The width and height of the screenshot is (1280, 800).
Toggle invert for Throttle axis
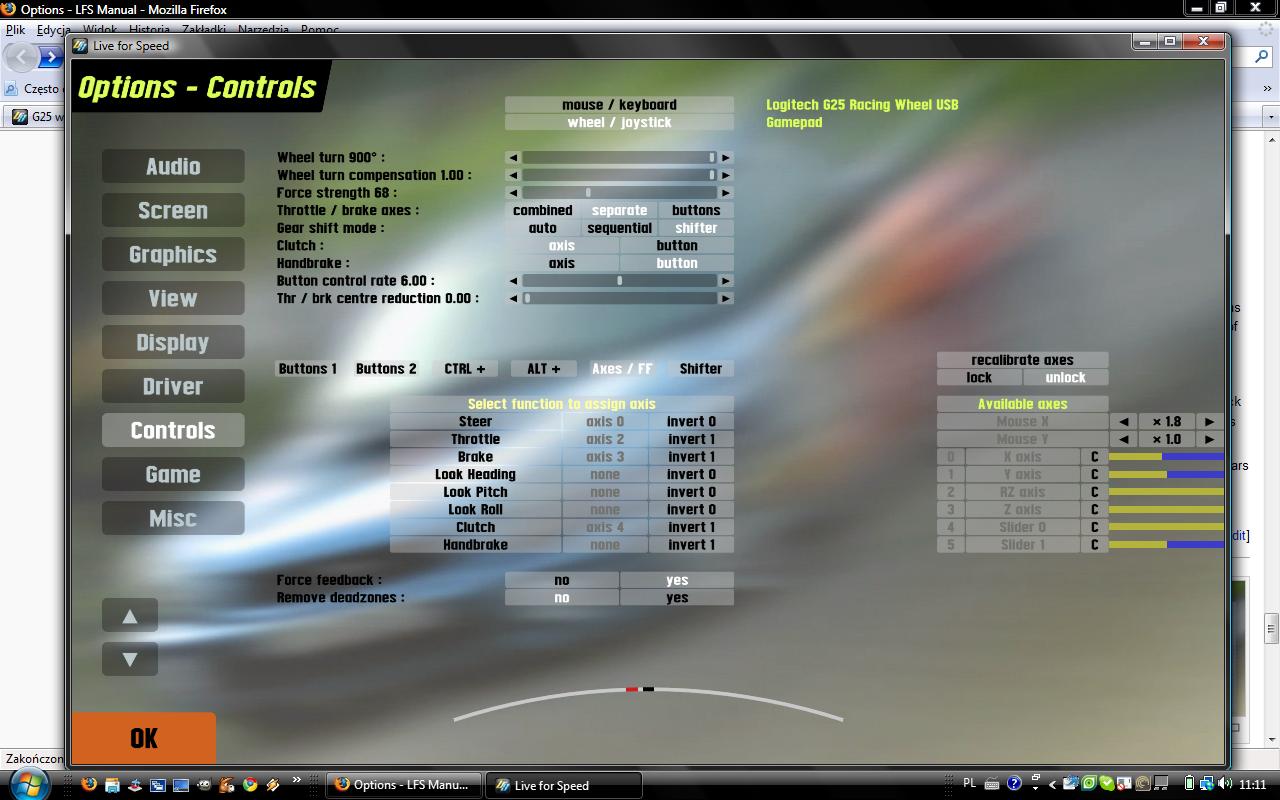click(x=691, y=440)
